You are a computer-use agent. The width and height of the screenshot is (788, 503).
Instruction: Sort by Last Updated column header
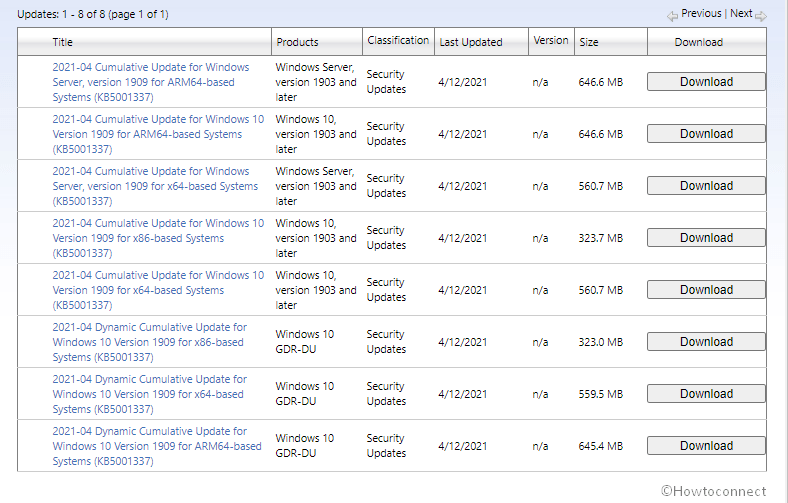[x=470, y=42]
